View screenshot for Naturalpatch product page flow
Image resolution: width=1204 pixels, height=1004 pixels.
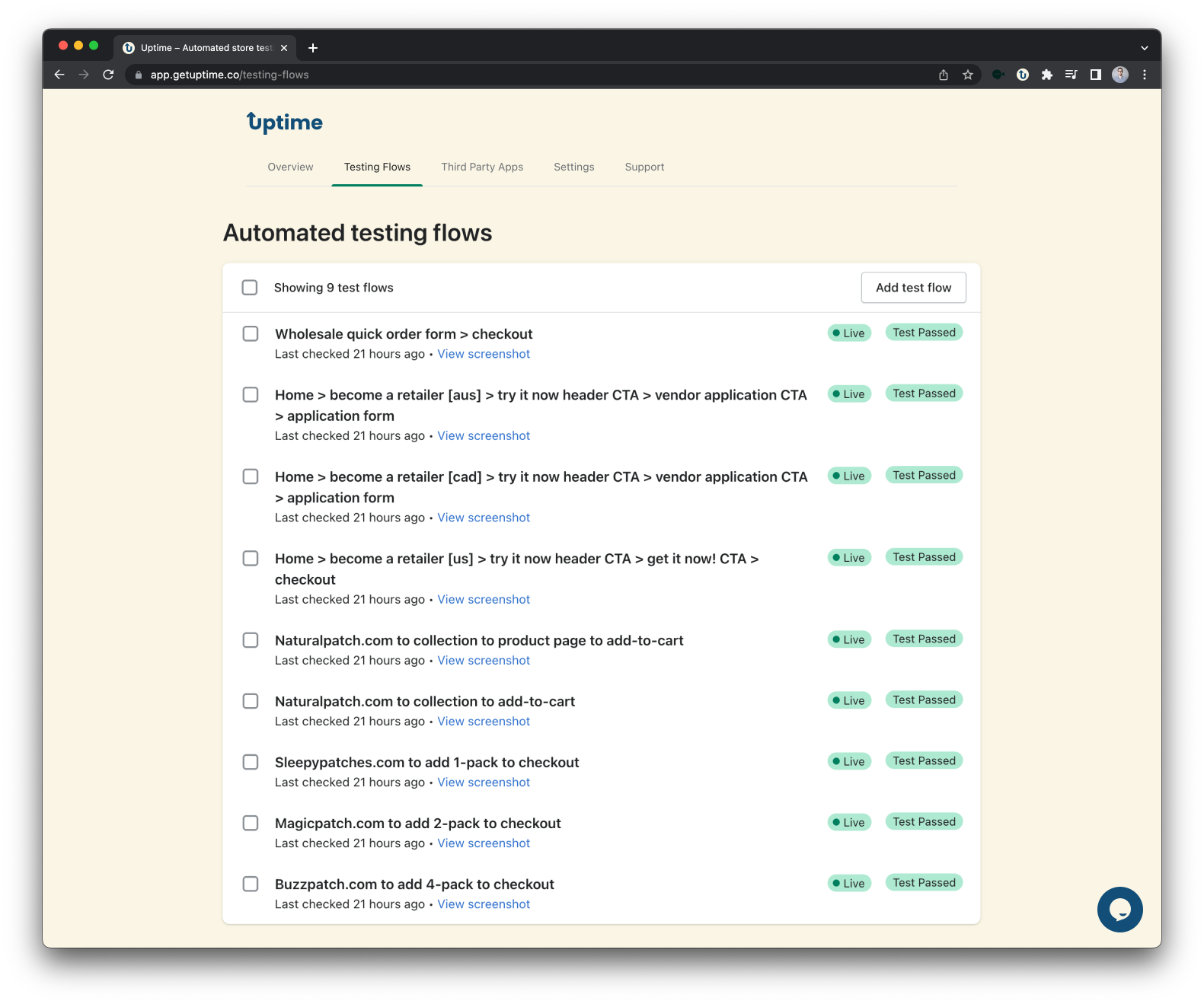point(484,661)
